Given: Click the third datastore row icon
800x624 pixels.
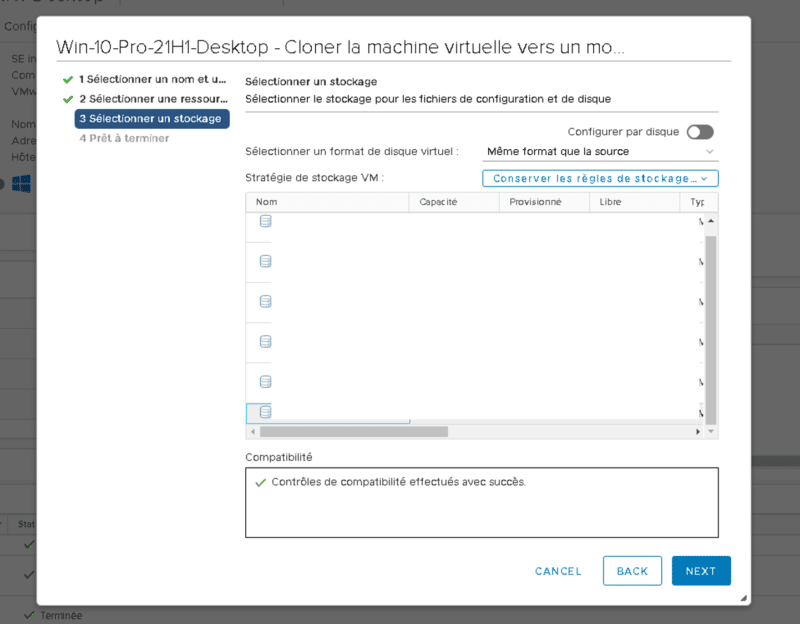Looking at the screenshot, I should click(266, 301).
